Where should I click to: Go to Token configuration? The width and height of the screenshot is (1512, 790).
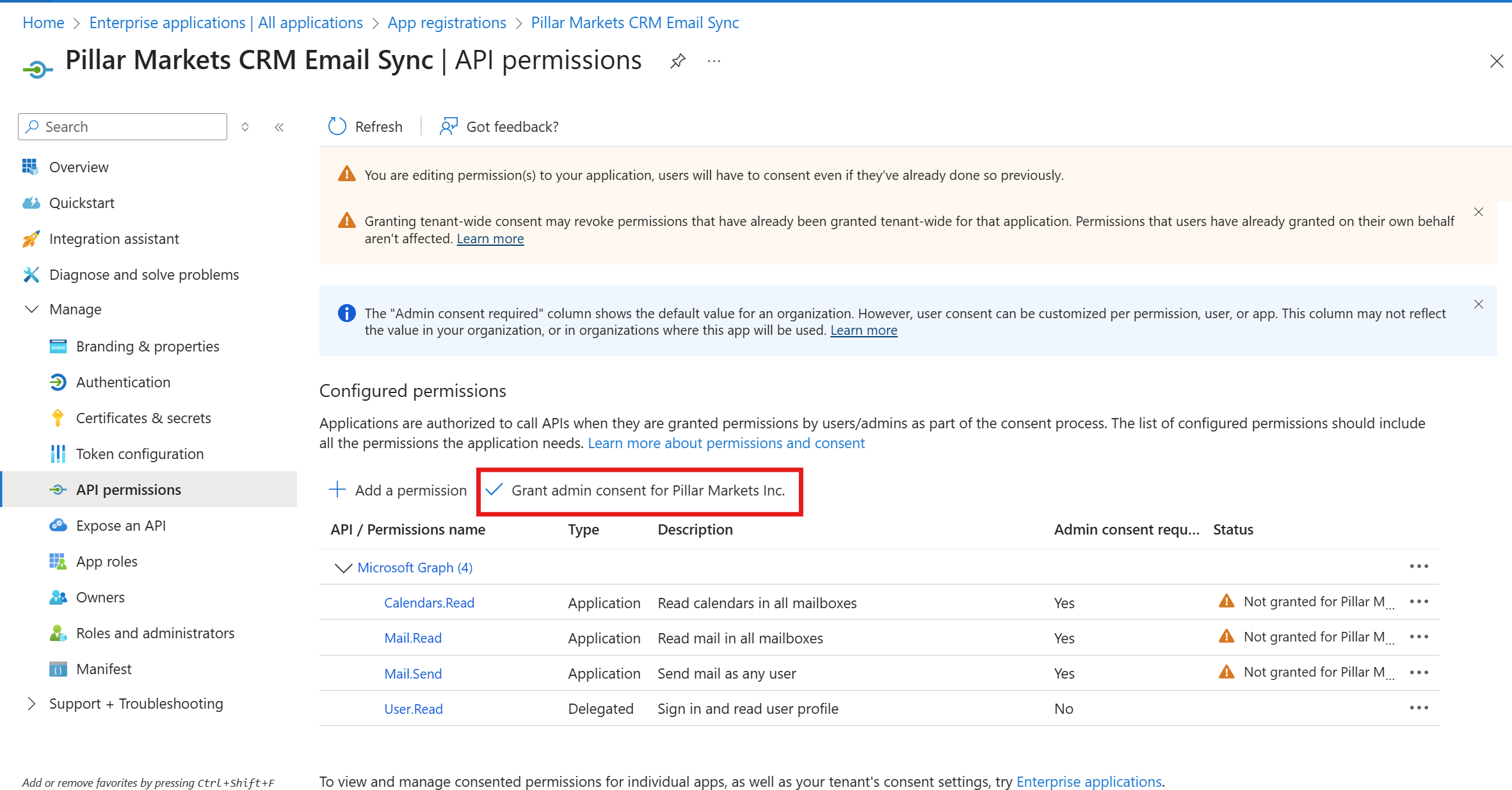[x=140, y=454]
